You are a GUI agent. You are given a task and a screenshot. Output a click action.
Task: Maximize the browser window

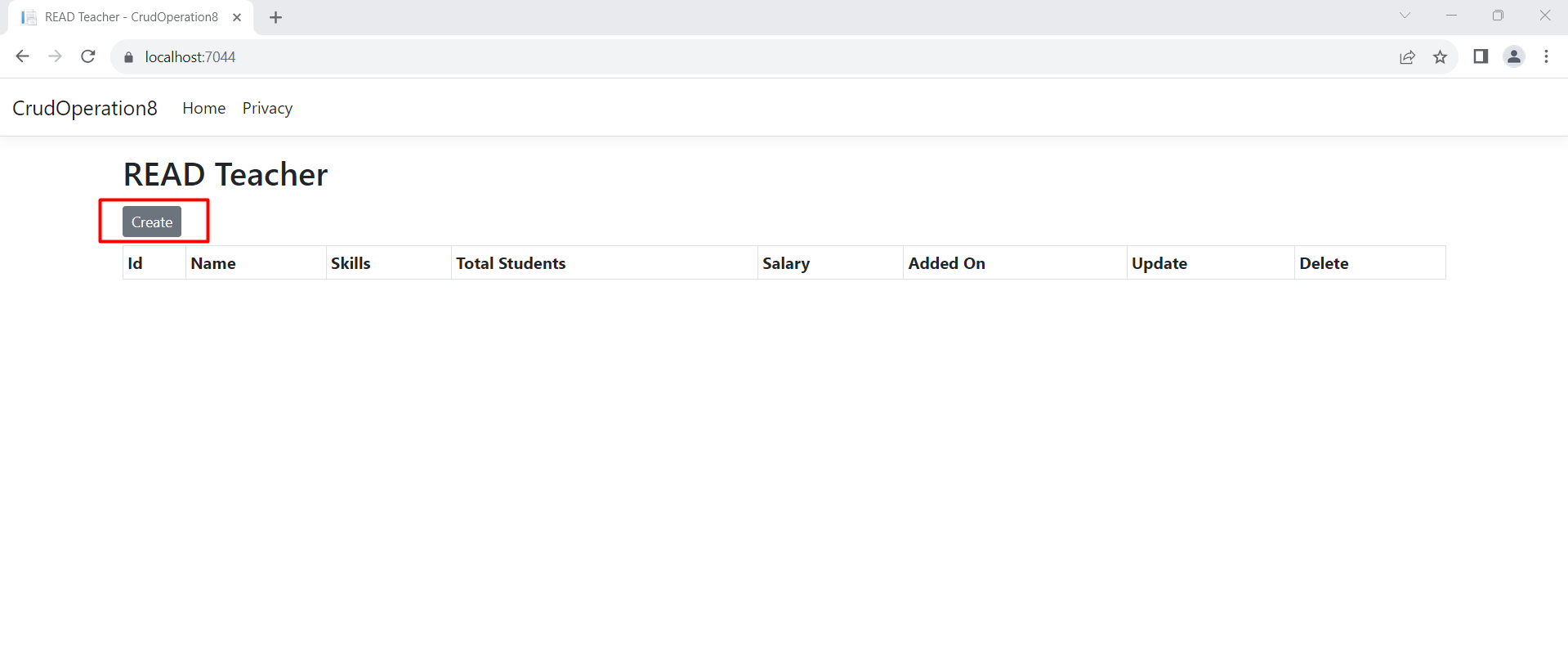[x=1498, y=16]
